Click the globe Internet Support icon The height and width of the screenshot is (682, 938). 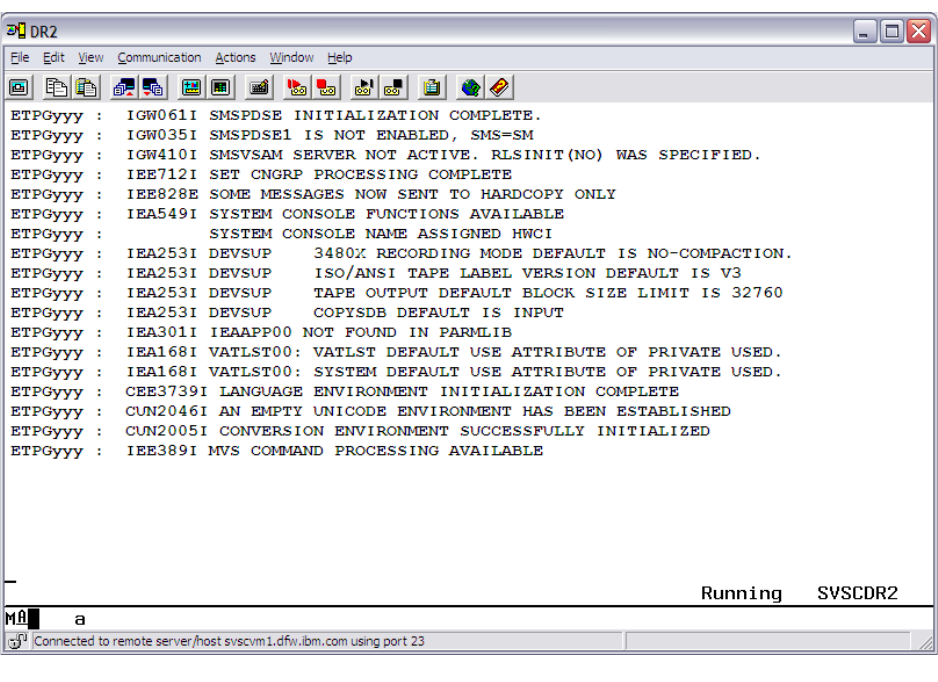pyautogui.click(x=470, y=88)
